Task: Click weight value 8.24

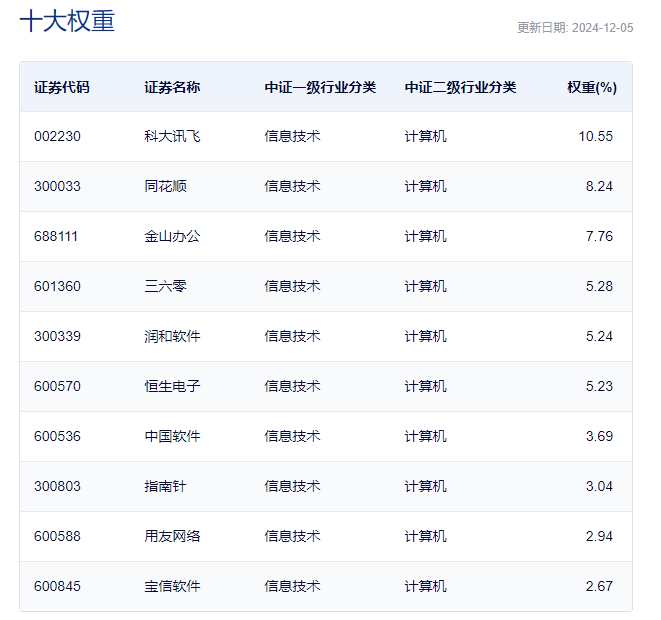Action: pos(599,186)
